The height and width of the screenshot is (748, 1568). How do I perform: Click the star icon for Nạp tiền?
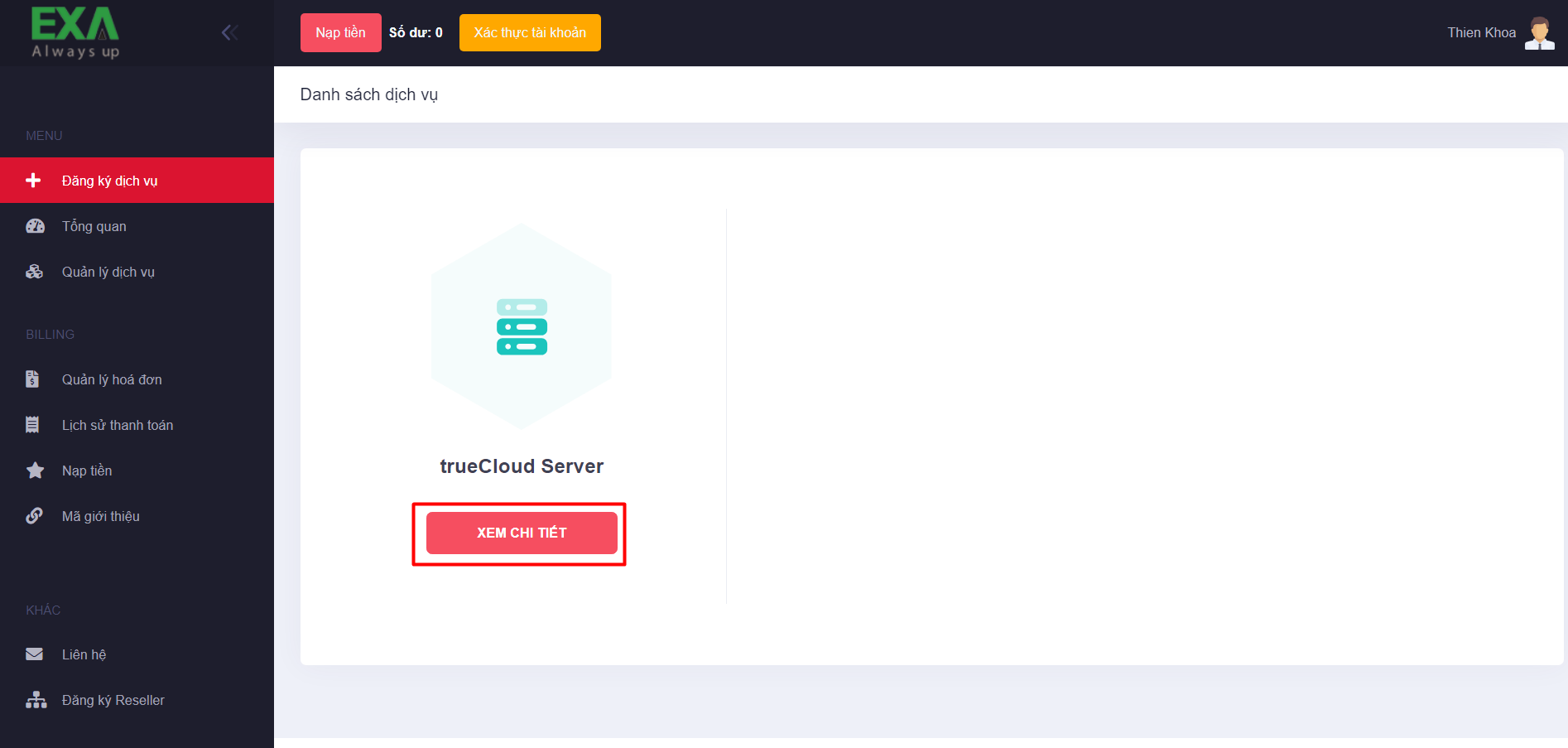click(35, 471)
